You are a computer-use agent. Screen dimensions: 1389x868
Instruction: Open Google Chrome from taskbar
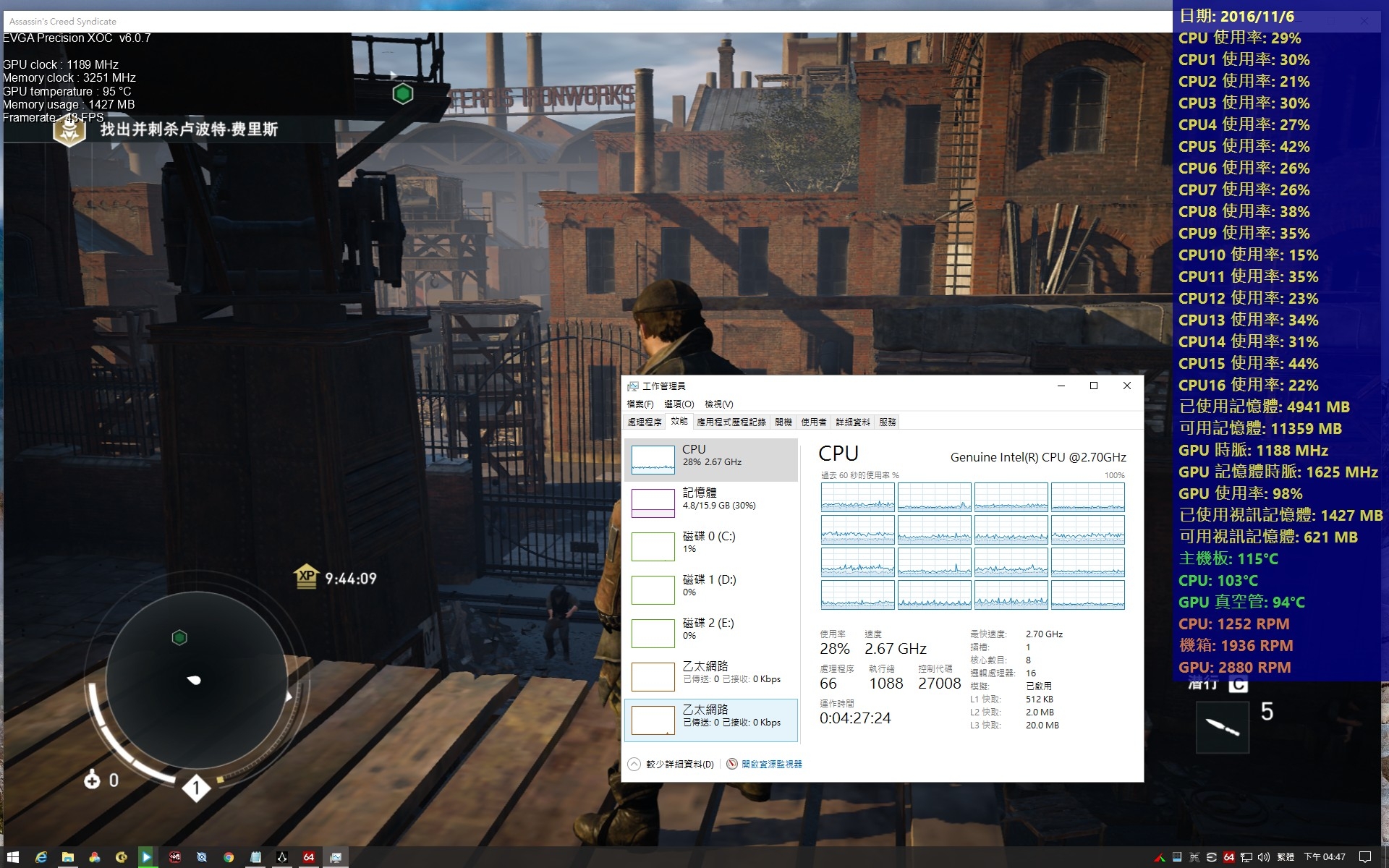(229, 857)
